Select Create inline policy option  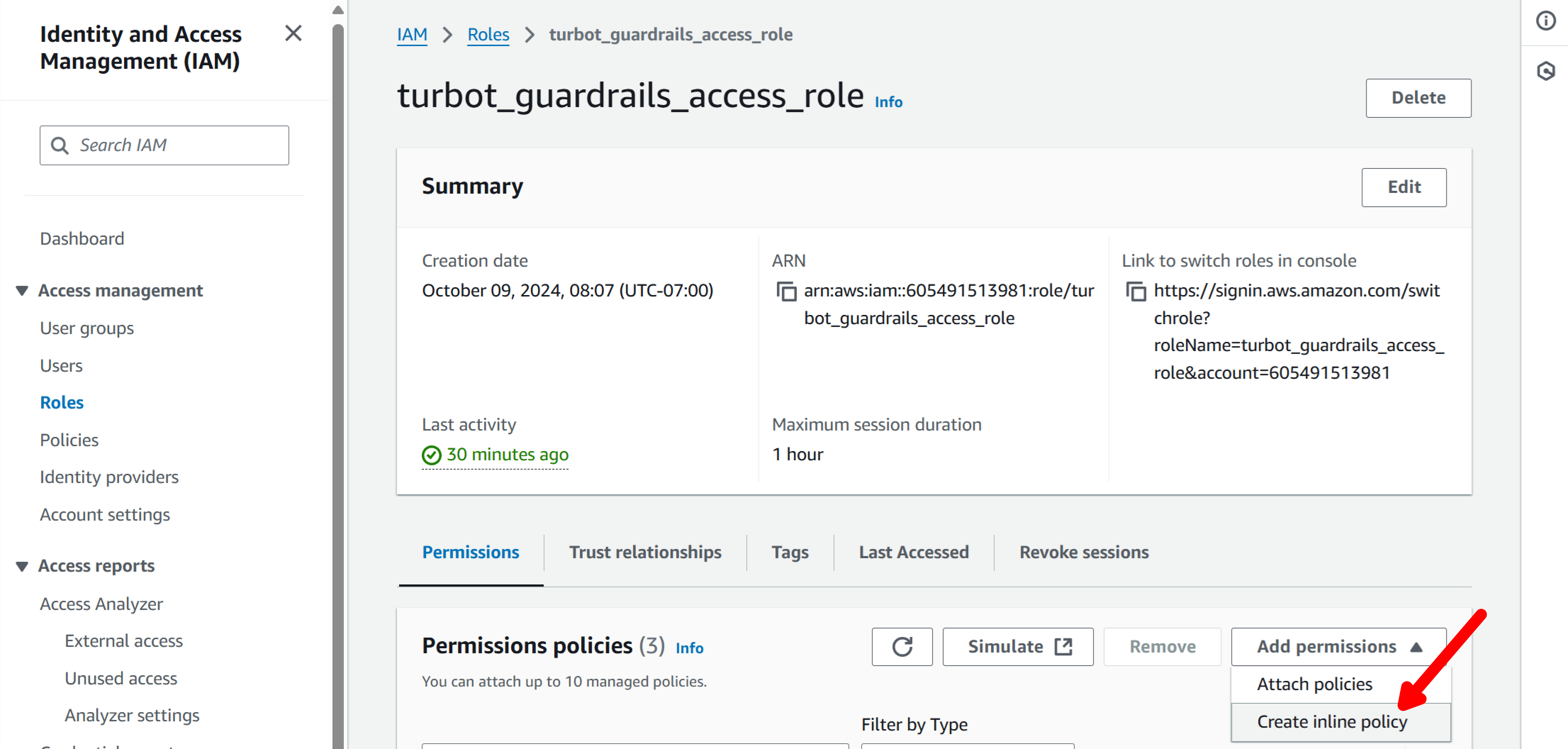(1332, 722)
